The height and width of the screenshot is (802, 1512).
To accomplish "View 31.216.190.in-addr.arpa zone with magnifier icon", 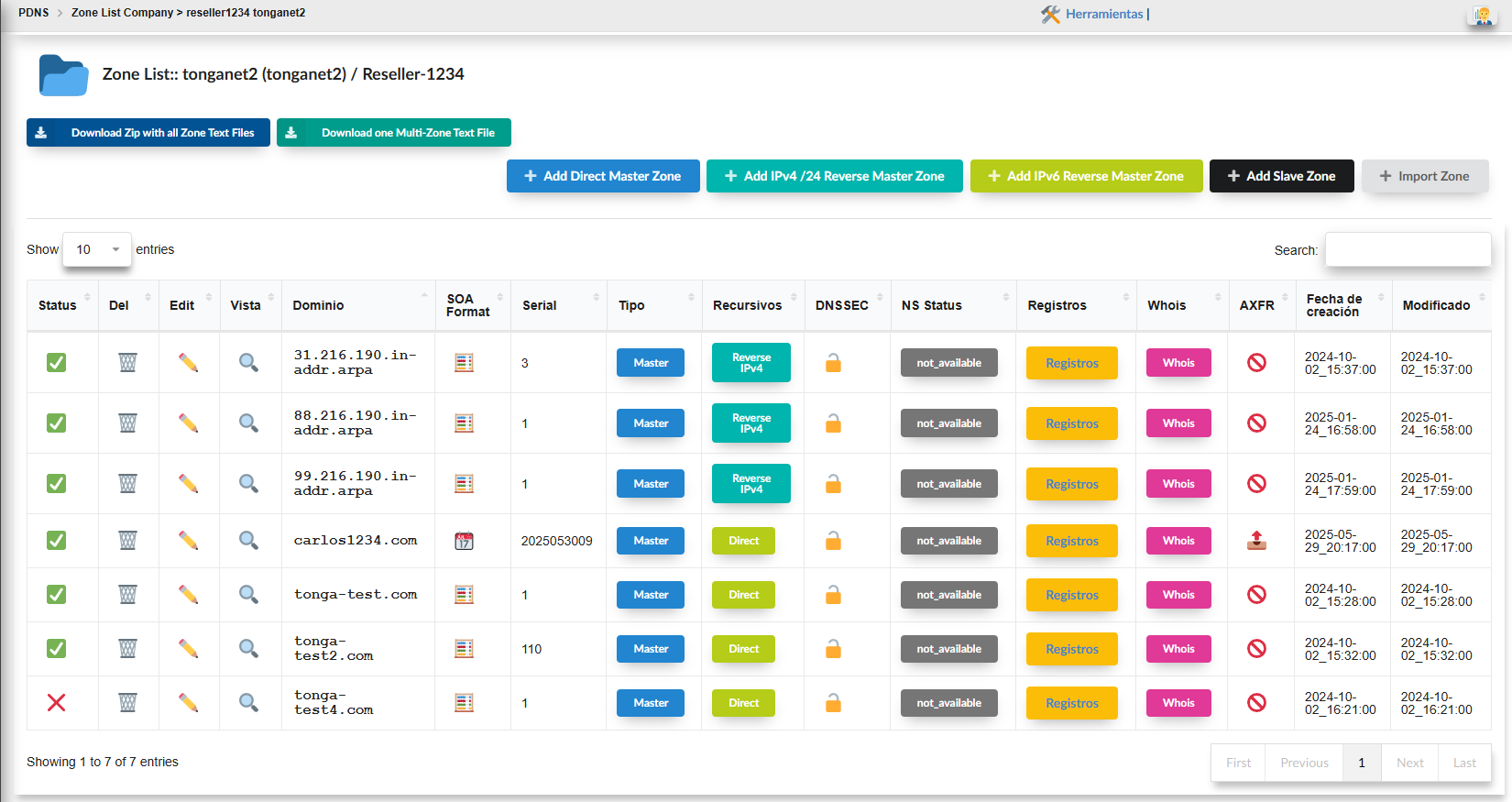I will pyautogui.click(x=248, y=363).
